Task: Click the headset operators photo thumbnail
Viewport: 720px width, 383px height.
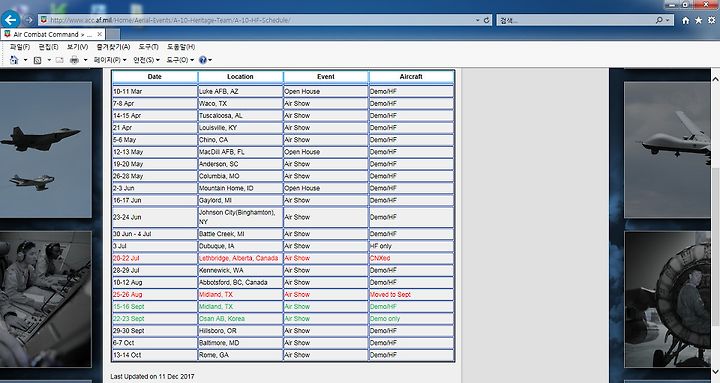Action: [x=46, y=299]
